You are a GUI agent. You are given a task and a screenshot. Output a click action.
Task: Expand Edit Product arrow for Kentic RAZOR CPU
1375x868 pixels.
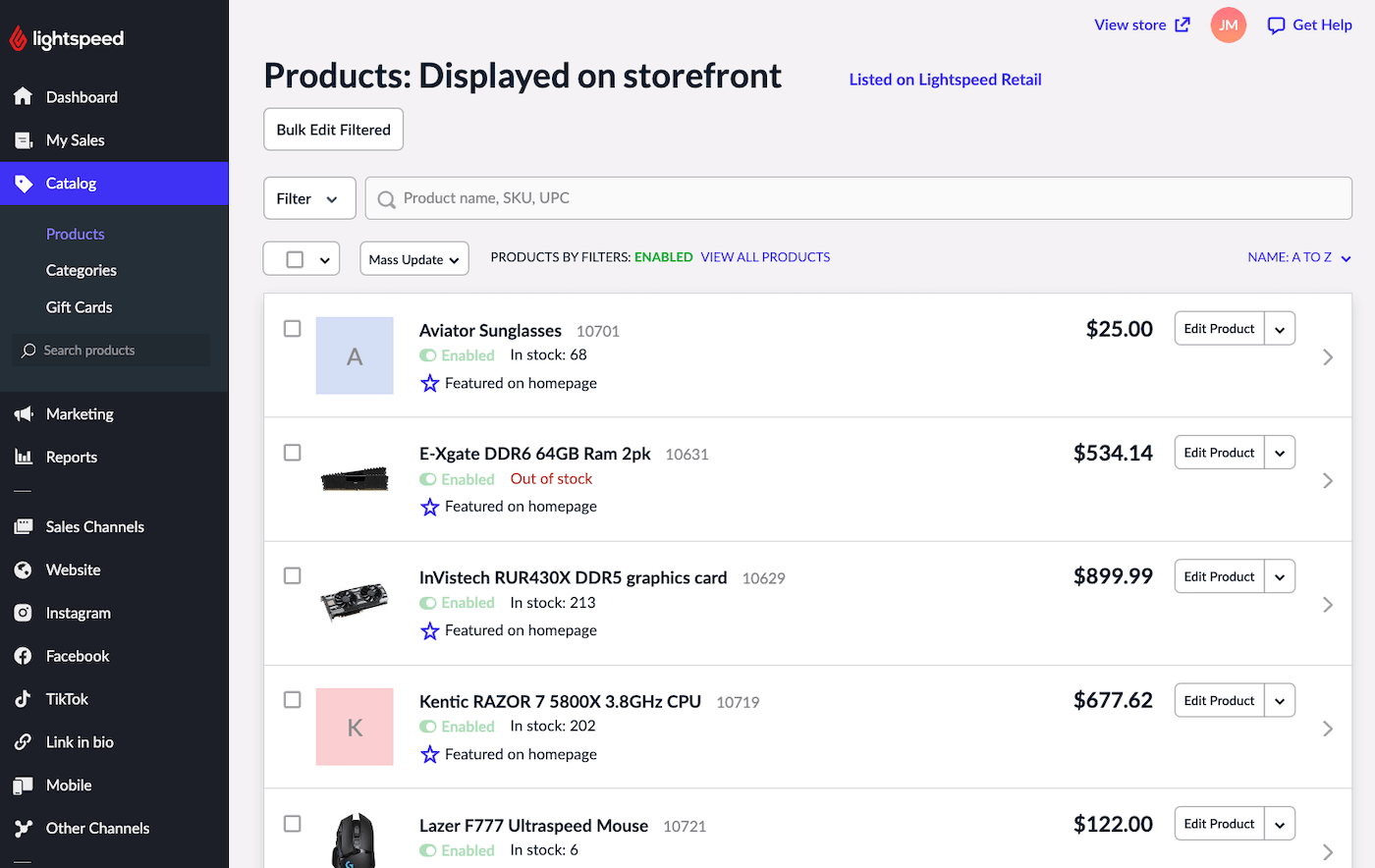pyautogui.click(x=1280, y=700)
